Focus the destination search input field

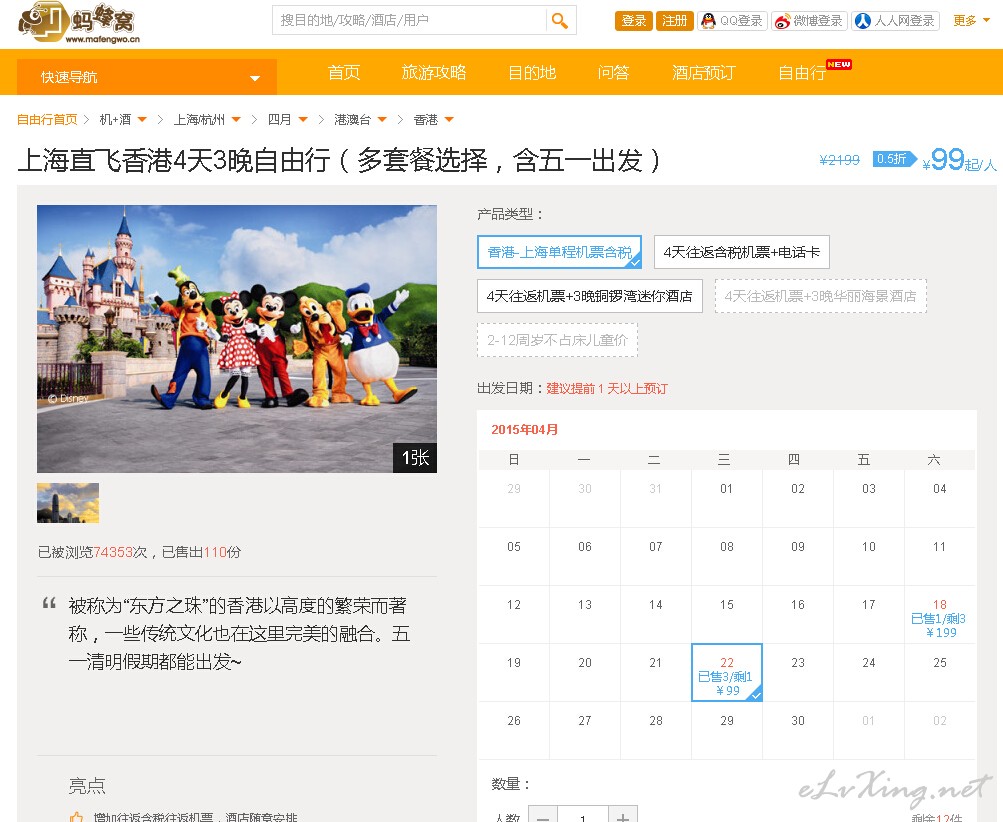pos(411,20)
